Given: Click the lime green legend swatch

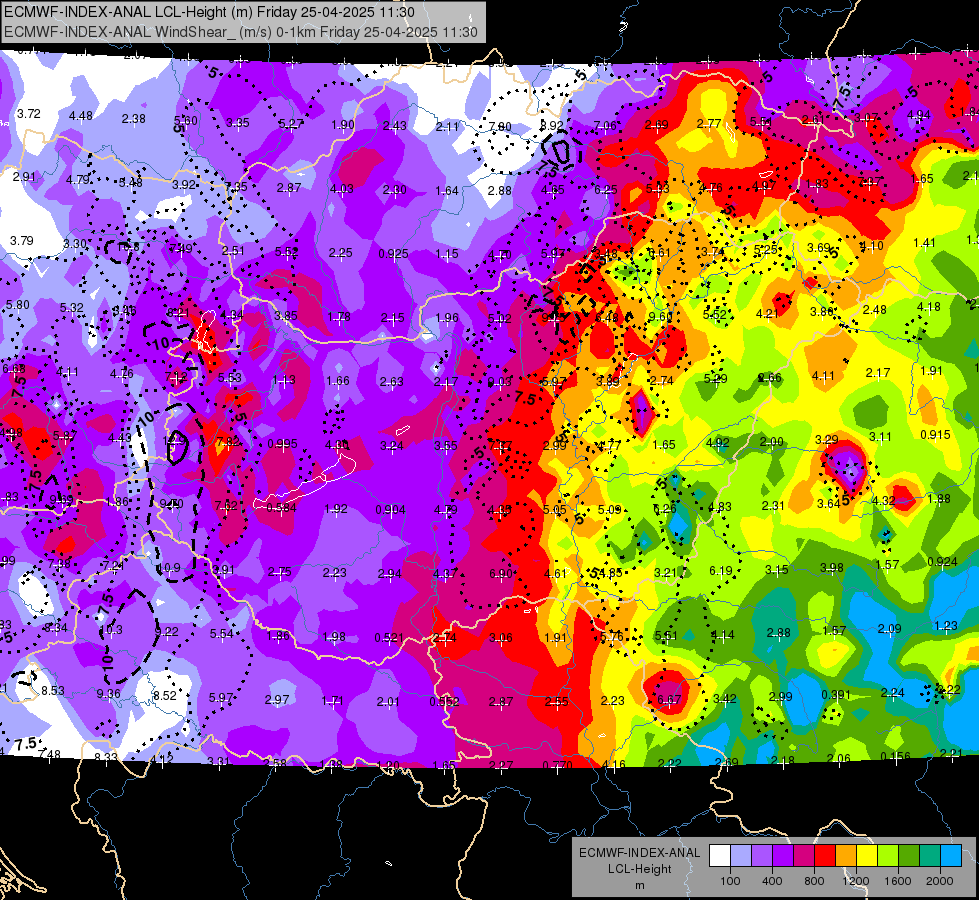Looking at the screenshot, I should [x=888, y=856].
